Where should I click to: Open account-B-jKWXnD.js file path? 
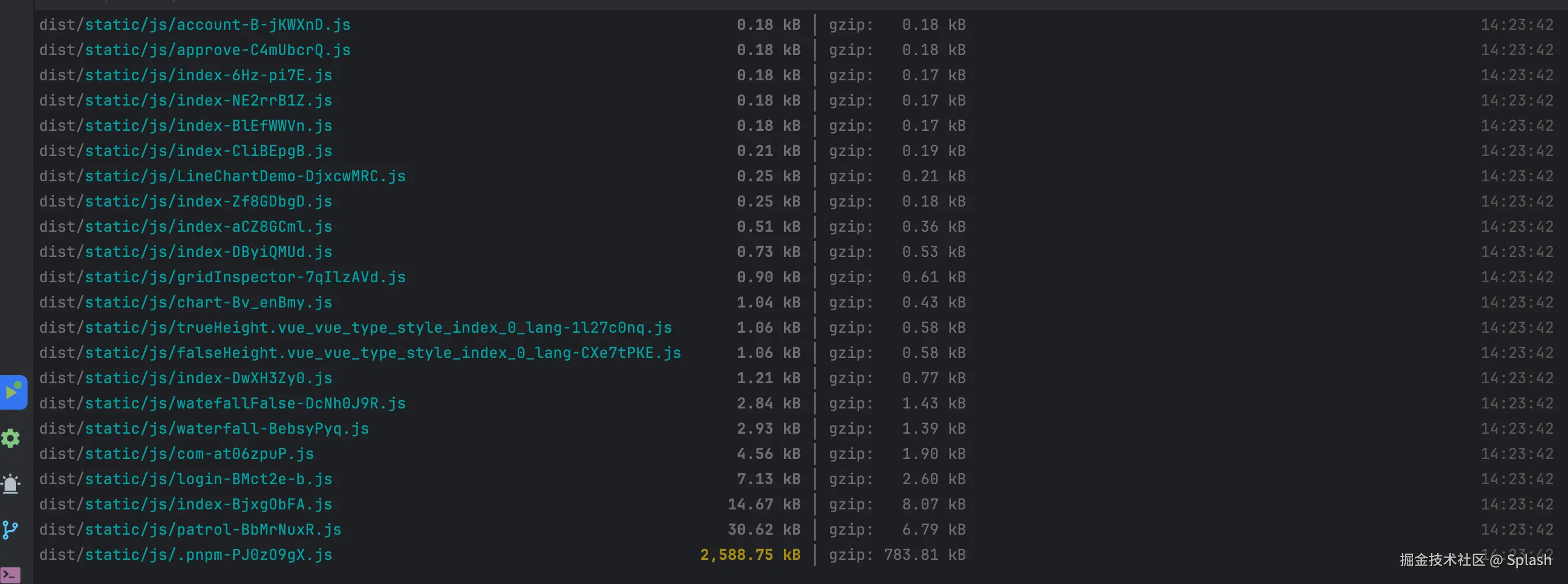(x=218, y=25)
